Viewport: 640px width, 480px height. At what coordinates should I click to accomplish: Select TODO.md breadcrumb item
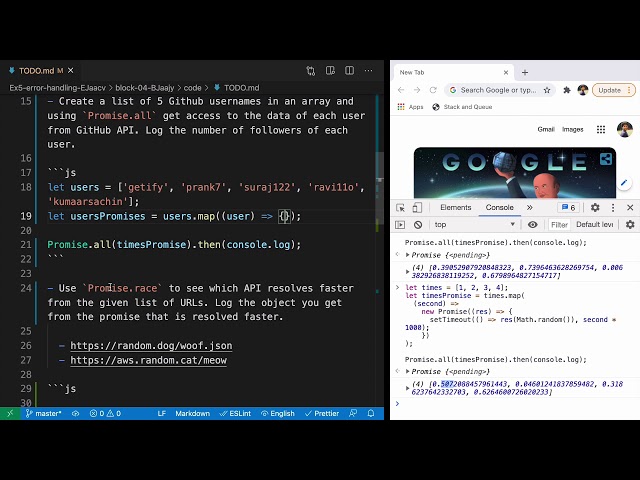coord(237,88)
